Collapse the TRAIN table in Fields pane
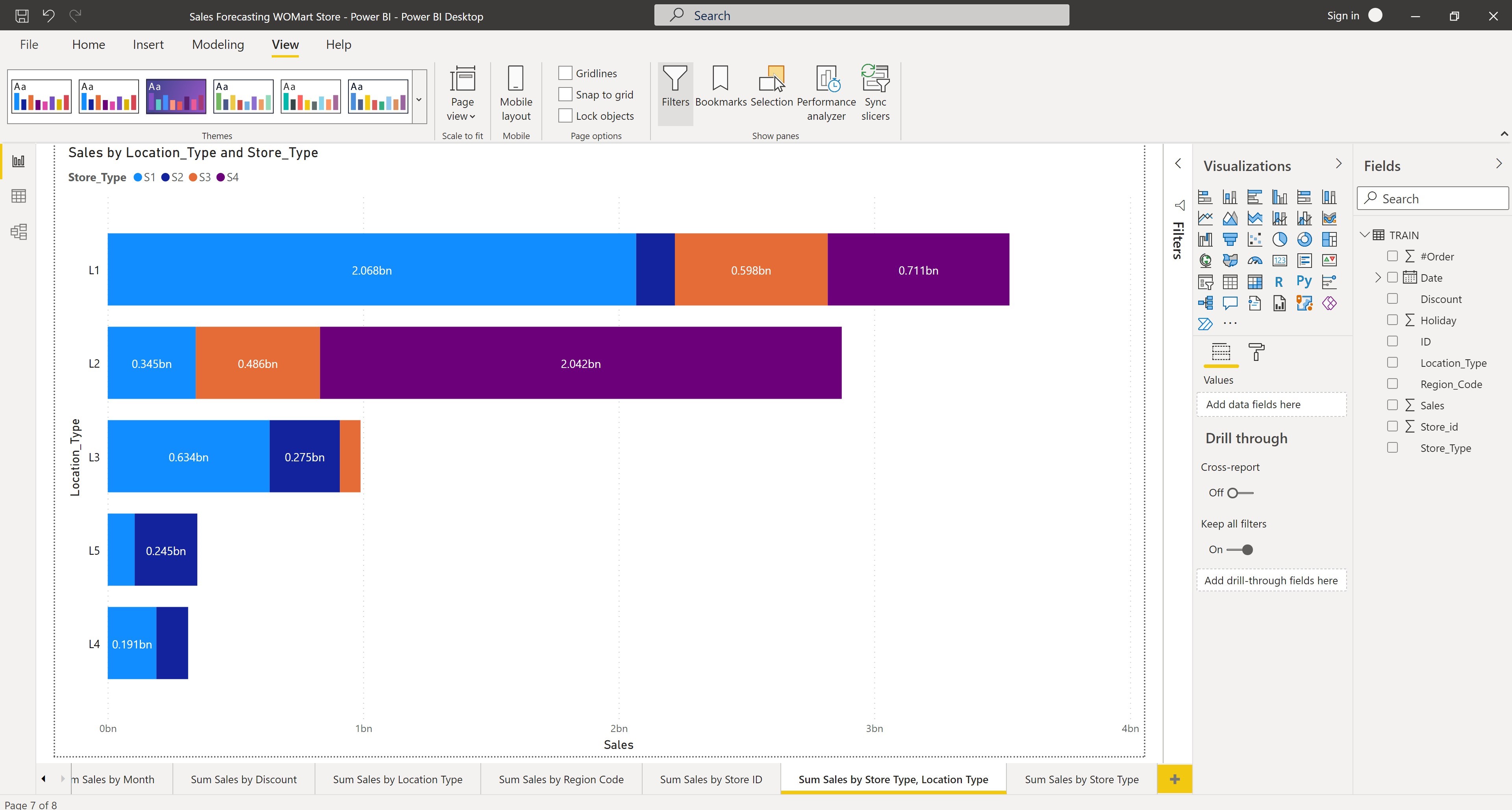The height and width of the screenshot is (810, 1512). 1364,234
